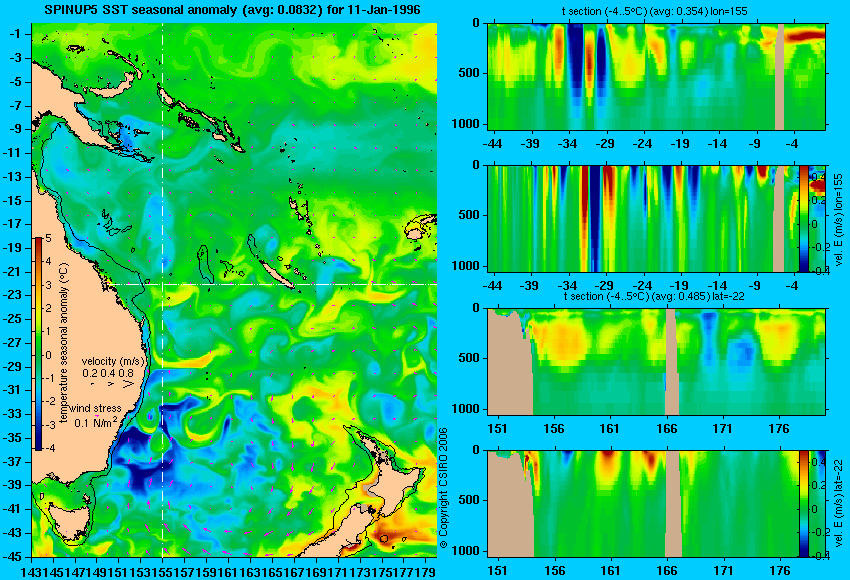Image resolution: width=850 pixels, height=580 pixels.
Task: Click the 1000 depth label on the top section
Action: coord(466,124)
